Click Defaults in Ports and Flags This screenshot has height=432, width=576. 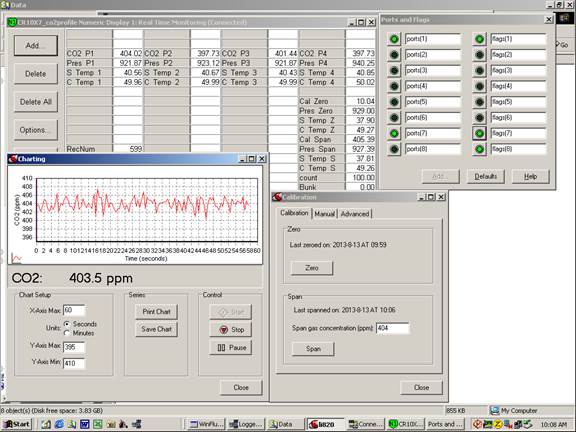coord(486,176)
